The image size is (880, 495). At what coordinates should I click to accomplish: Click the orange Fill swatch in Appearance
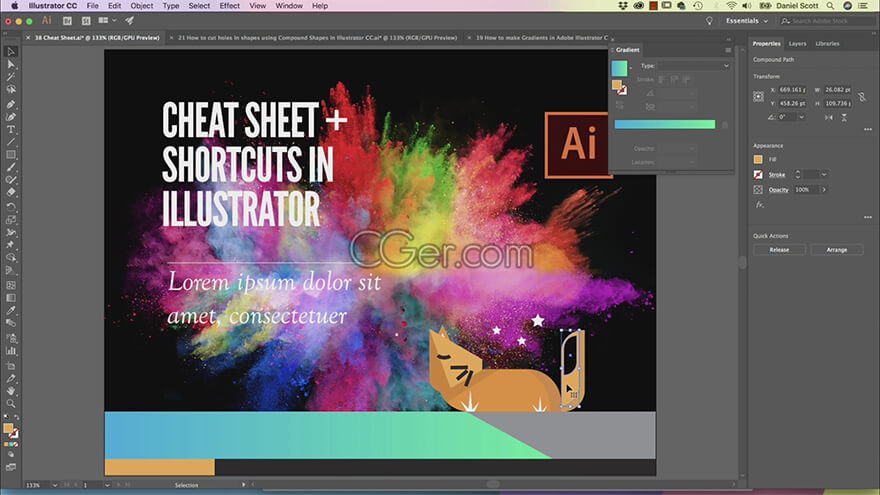pos(758,159)
